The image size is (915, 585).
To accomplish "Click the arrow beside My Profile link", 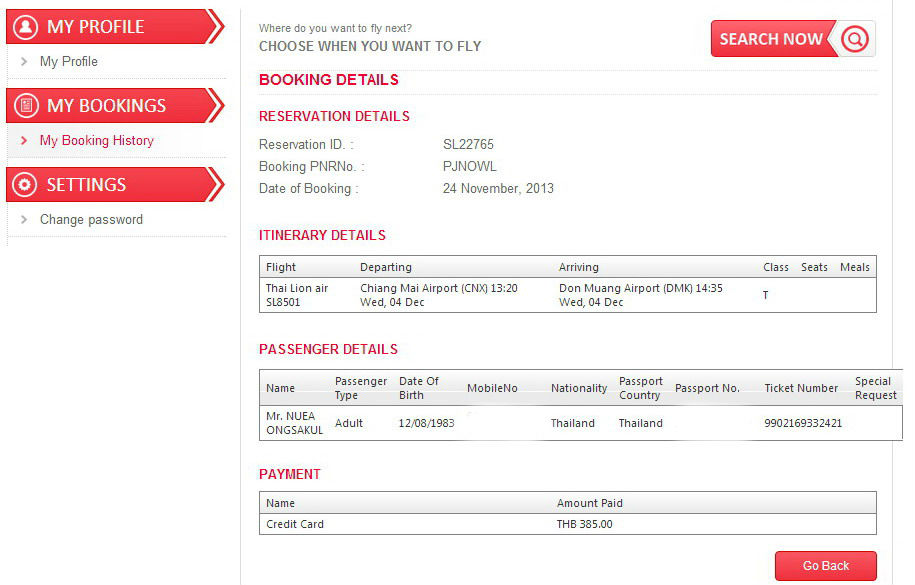I will 24,62.
